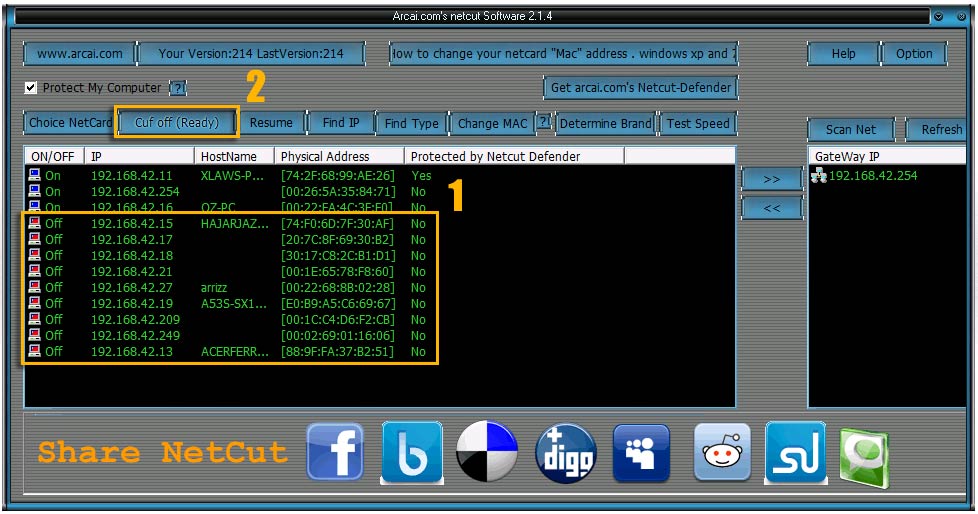Click the GateWay IP column header
978x514 pixels.
click(x=888, y=157)
